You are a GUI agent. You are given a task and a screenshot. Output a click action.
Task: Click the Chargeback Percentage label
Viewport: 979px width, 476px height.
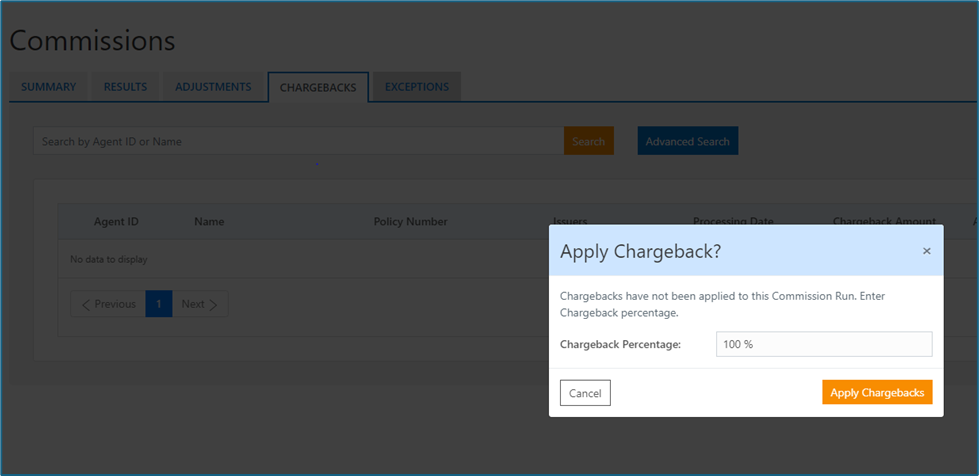[x=621, y=344]
